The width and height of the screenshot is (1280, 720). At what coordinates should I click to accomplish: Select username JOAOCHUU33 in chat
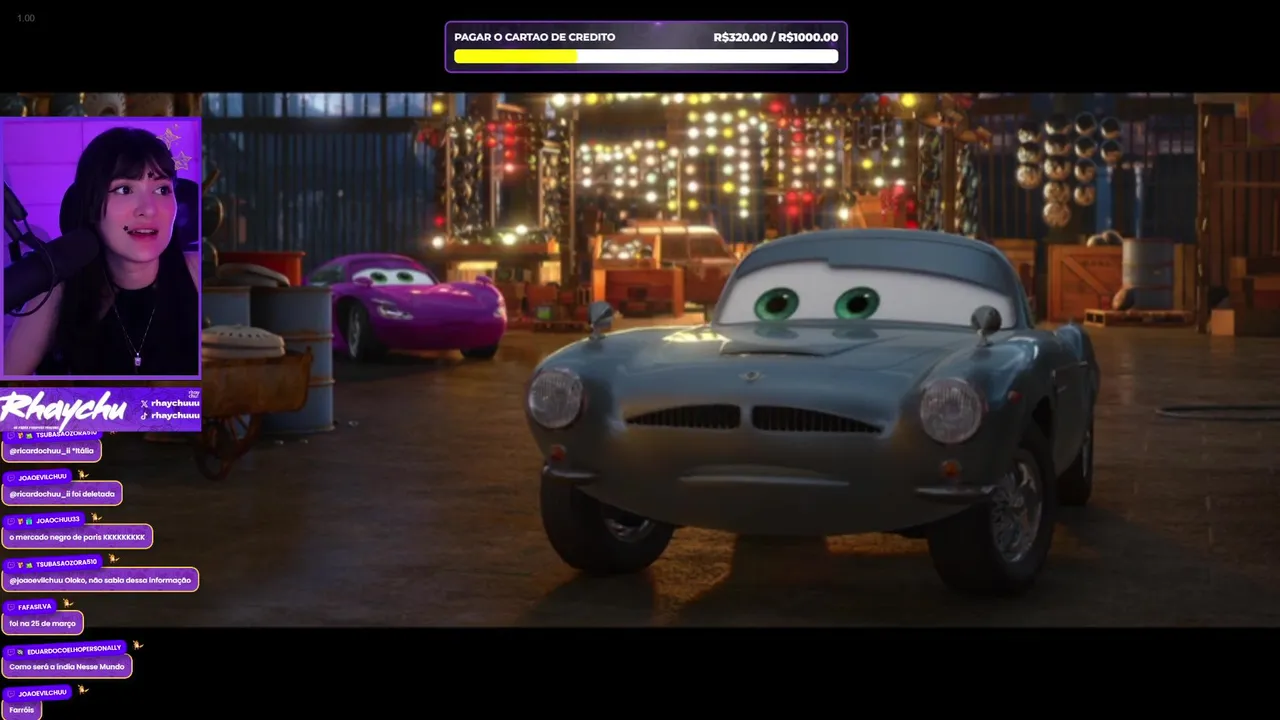[58, 520]
